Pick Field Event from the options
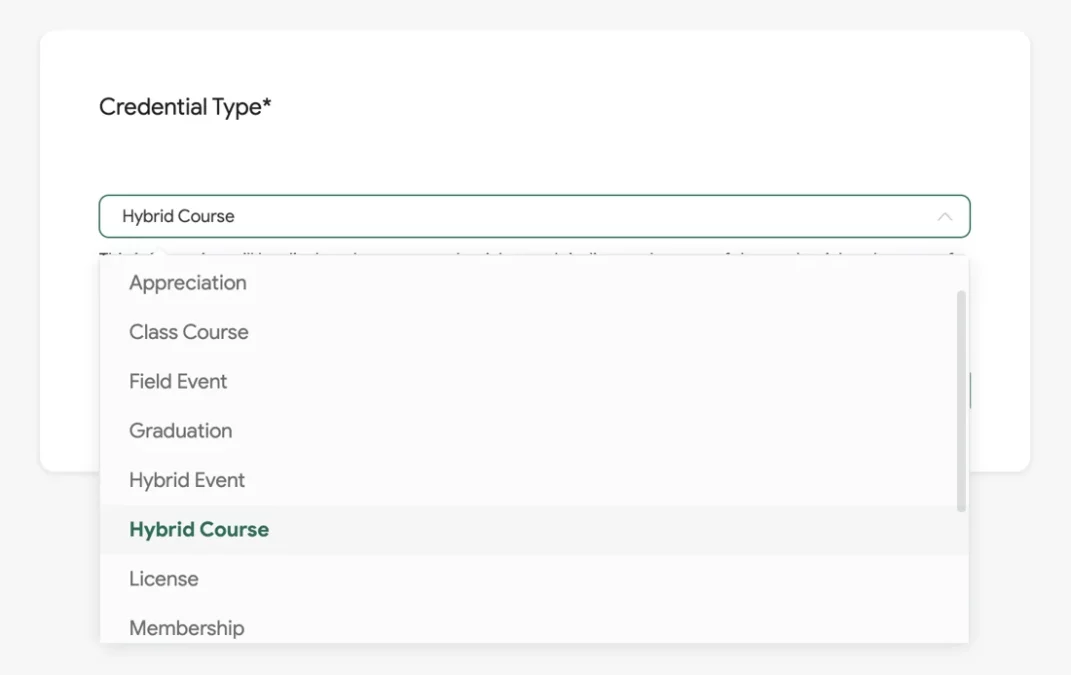The width and height of the screenshot is (1071, 675). pyautogui.click(x=177, y=381)
